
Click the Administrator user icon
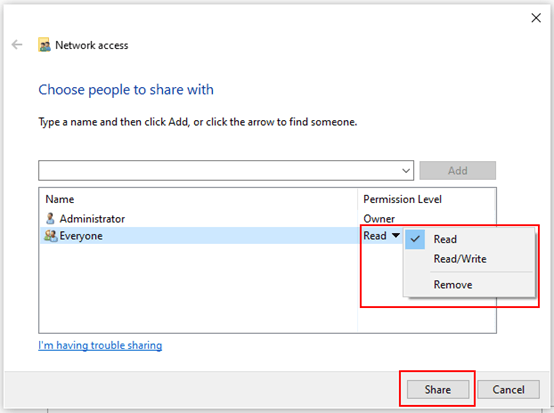point(50,218)
